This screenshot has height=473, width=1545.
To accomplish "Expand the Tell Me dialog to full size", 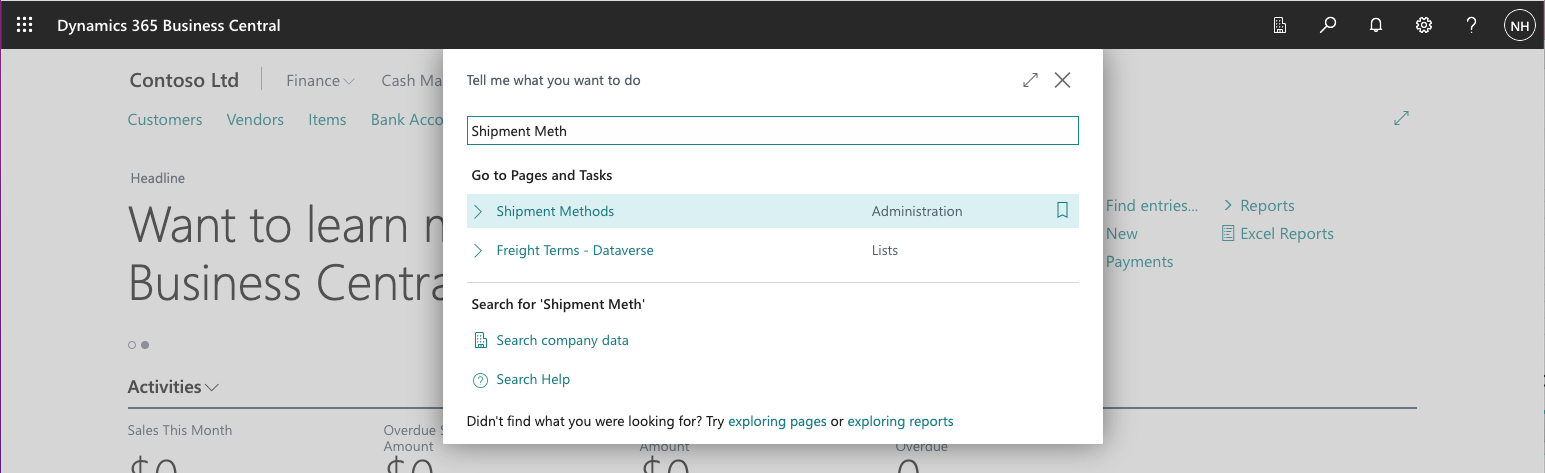I will pyautogui.click(x=1030, y=80).
